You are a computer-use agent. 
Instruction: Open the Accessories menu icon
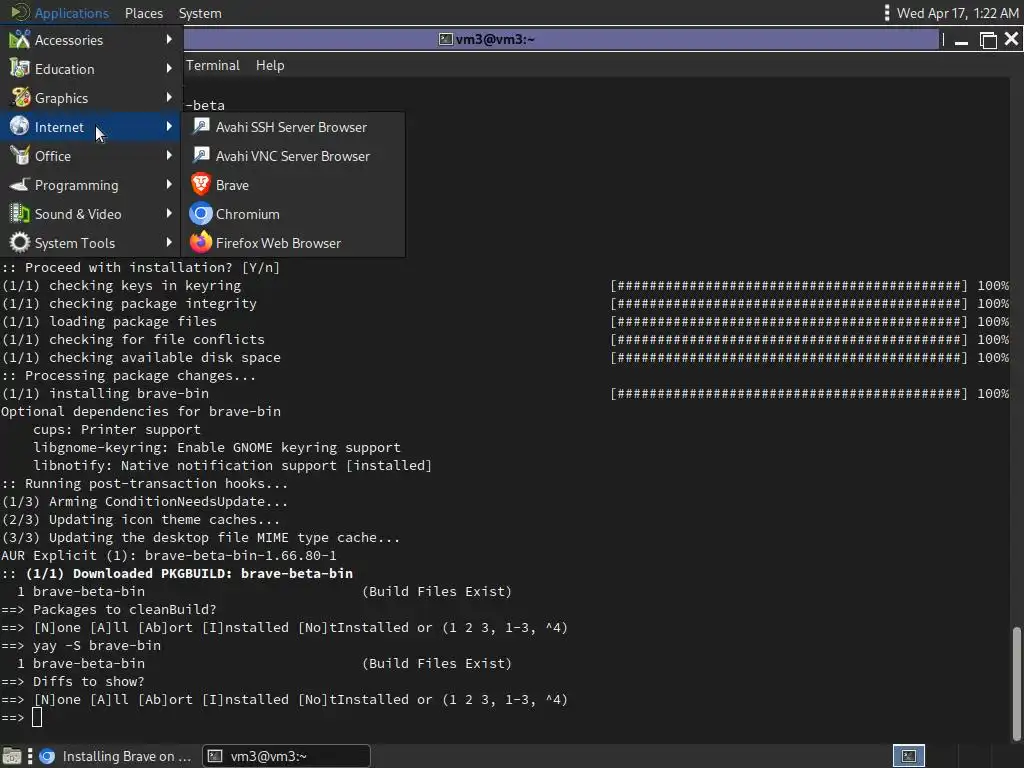(x=20, y=40)
